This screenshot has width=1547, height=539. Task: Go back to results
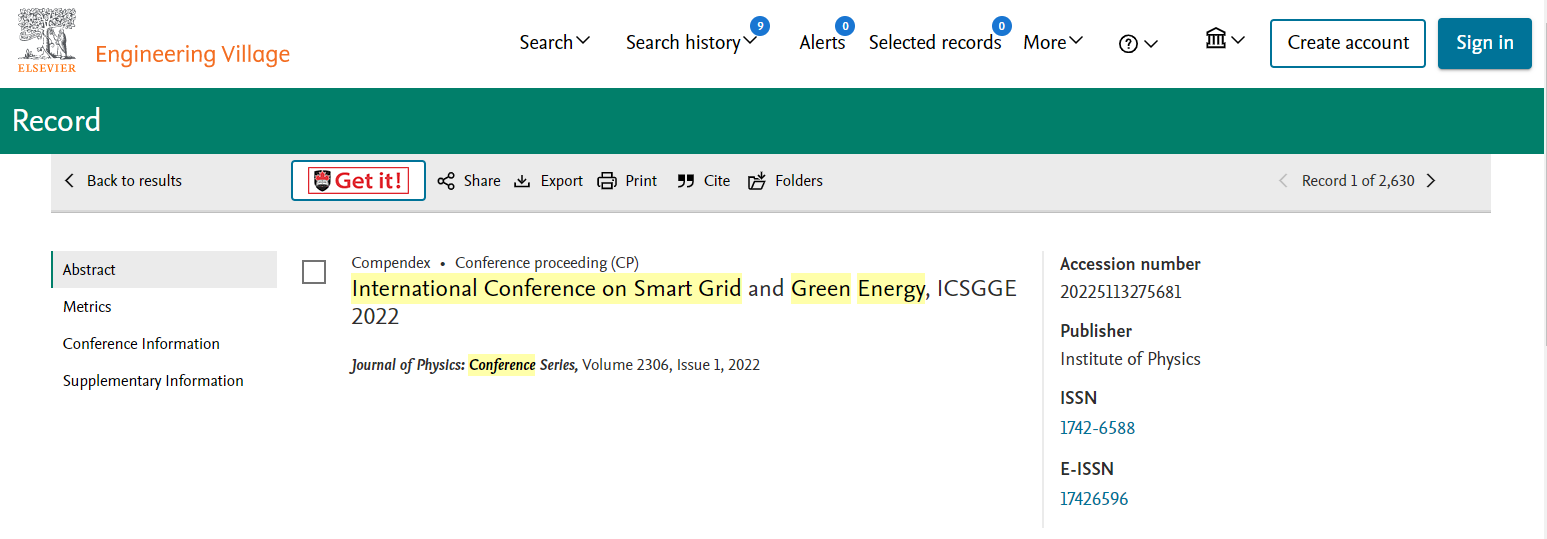point(123,181)
